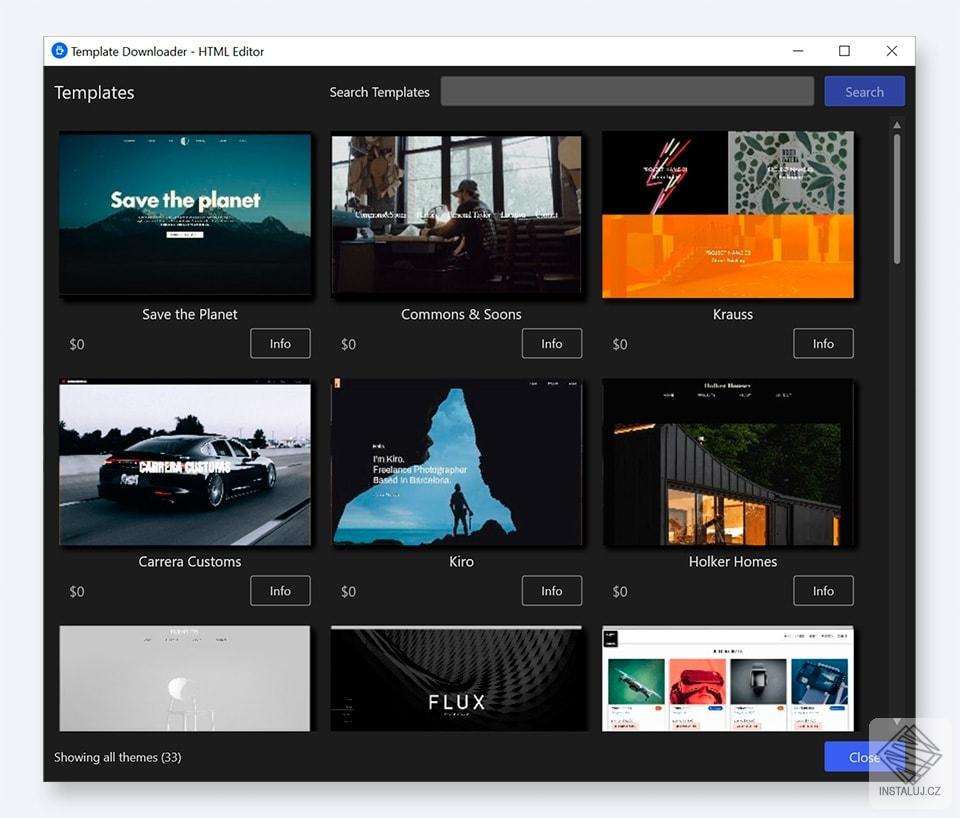Select the Holker Homes template thumbnail
Viewport: 960px width, 818px height.
pyautogui.click(x=727, y=462)
